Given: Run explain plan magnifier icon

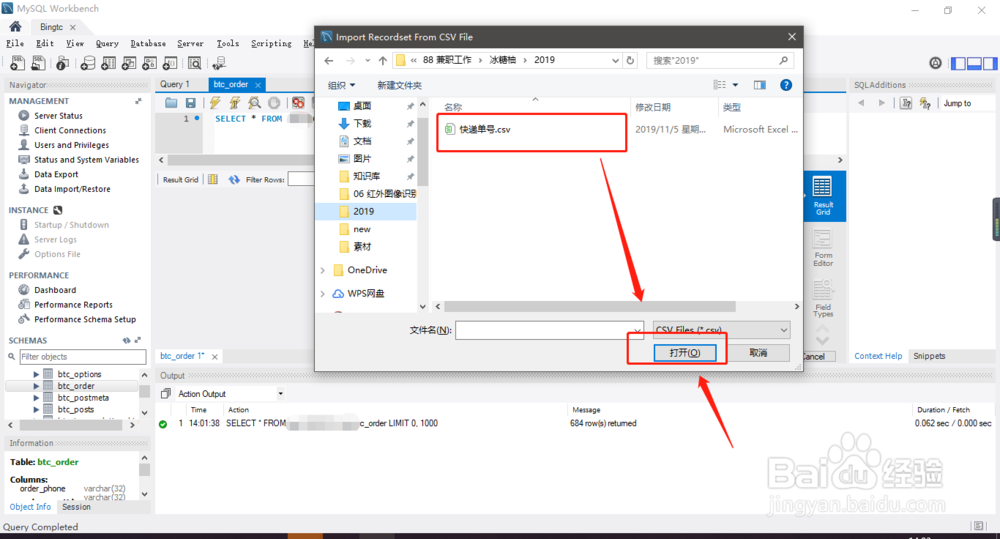Looking at the screenshot, I should 254,103.
